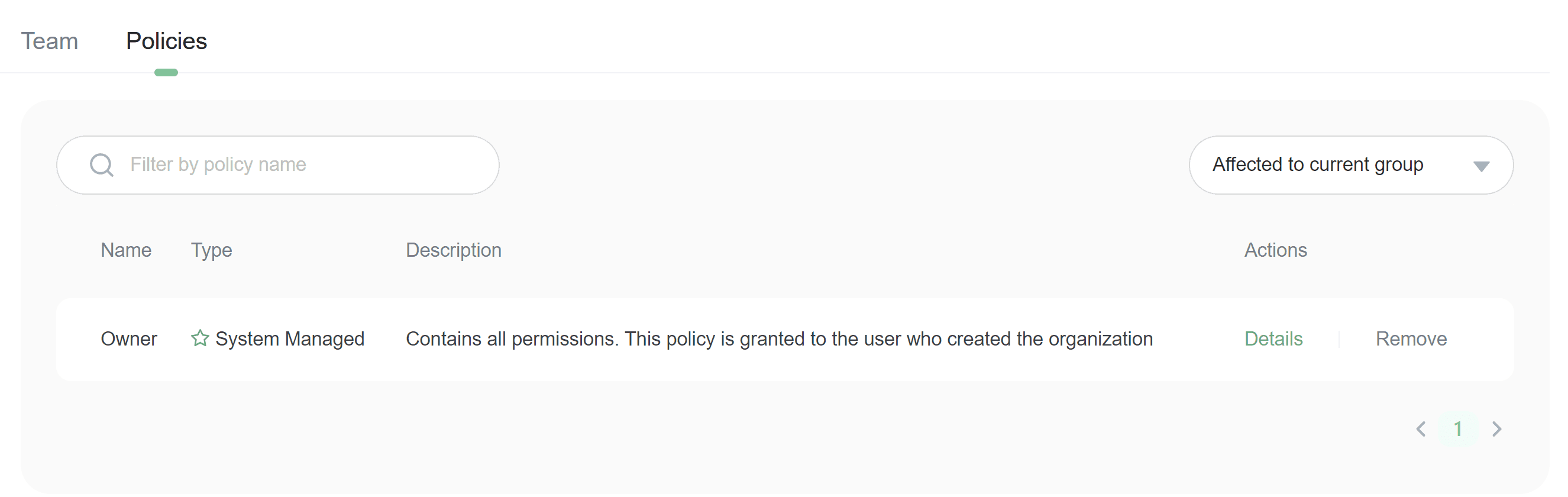Select page 1 in pagination
The width and height of the screenshot is (1568, 497).
click(x=1458, y=430)
